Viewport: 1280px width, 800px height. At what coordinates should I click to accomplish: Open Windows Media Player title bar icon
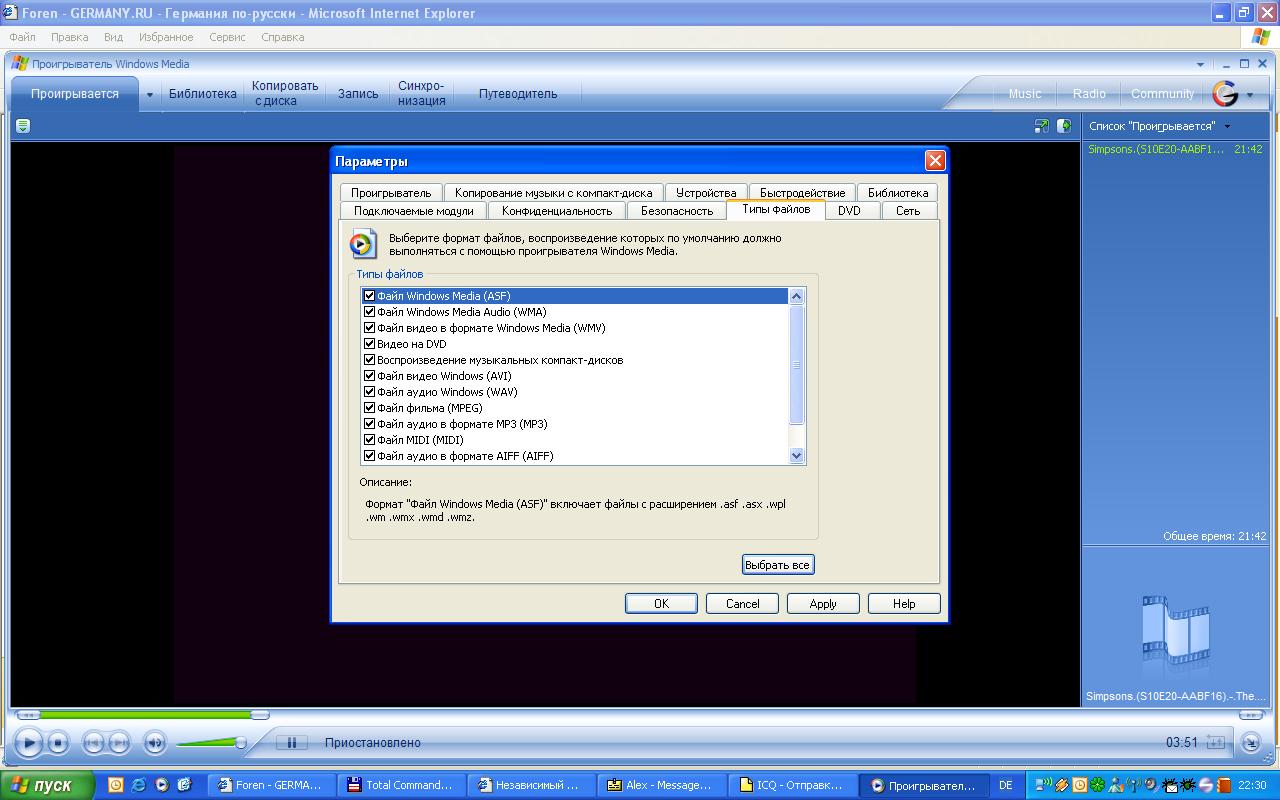click(19, 63)
